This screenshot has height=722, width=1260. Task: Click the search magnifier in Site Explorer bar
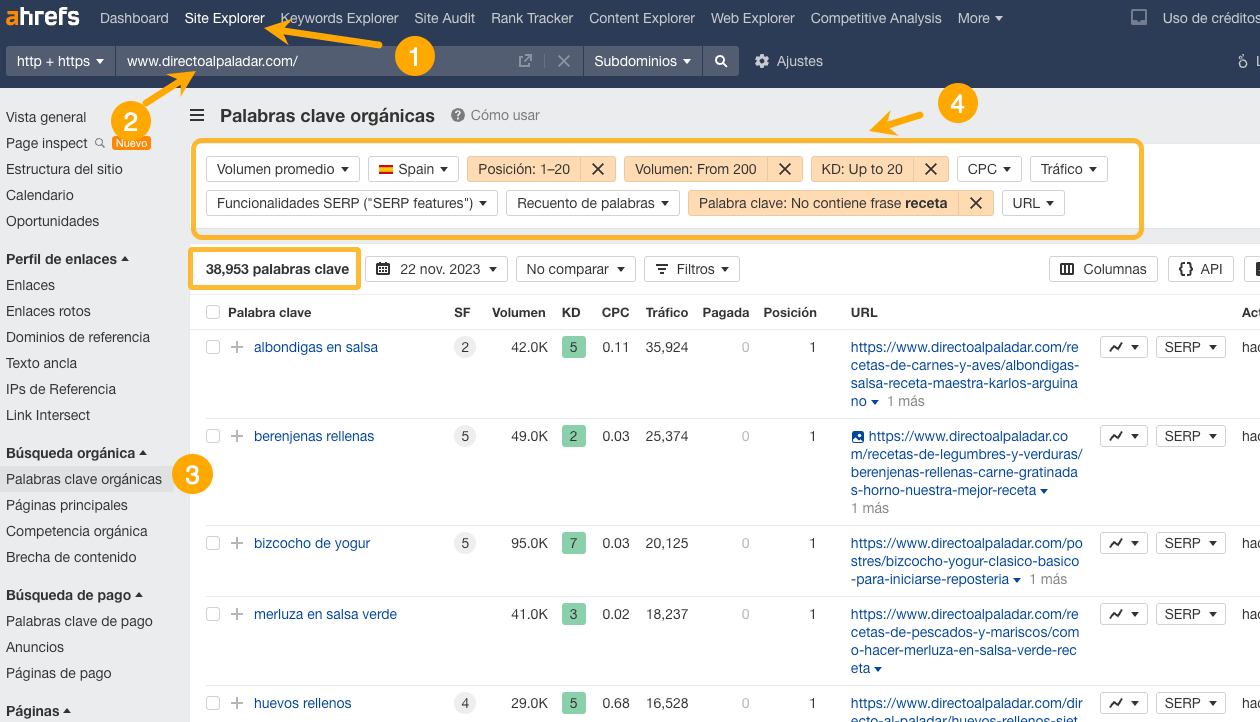720,61
